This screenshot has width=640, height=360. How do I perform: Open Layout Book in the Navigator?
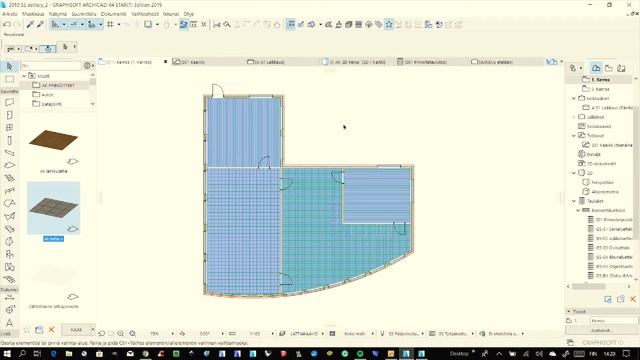point(622,68)
